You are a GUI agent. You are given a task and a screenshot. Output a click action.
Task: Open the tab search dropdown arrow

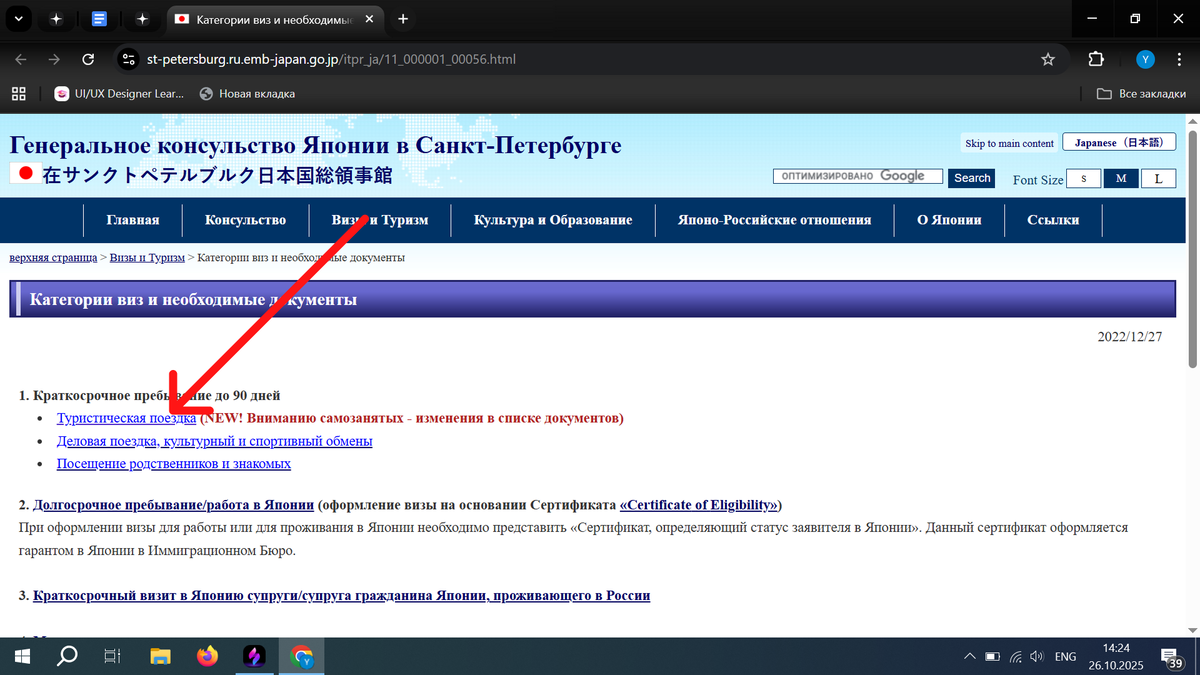pyautogui.click(x=18, y=18)
